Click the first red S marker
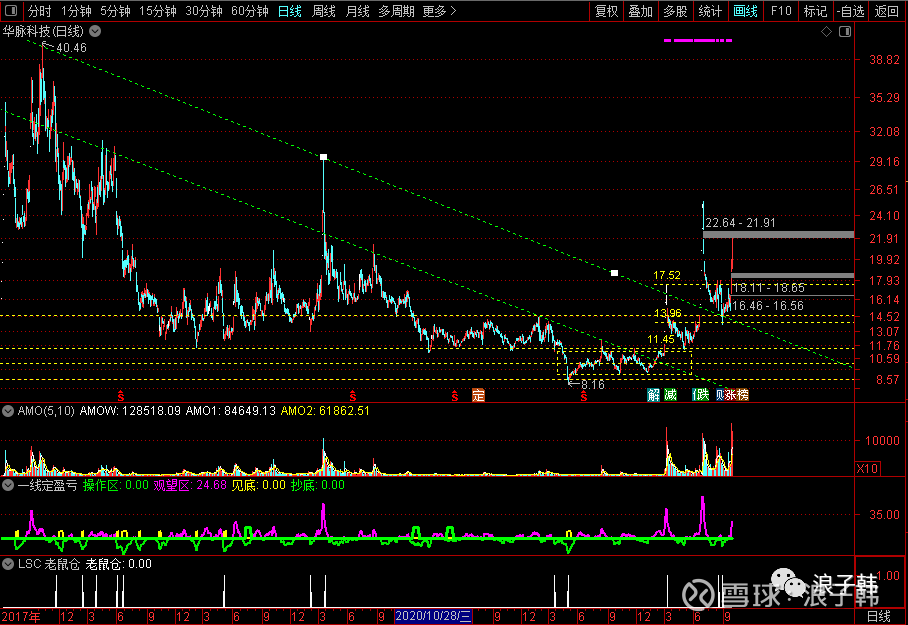The height and width of the screenshot is (625, 908). (x=120, y=396)
